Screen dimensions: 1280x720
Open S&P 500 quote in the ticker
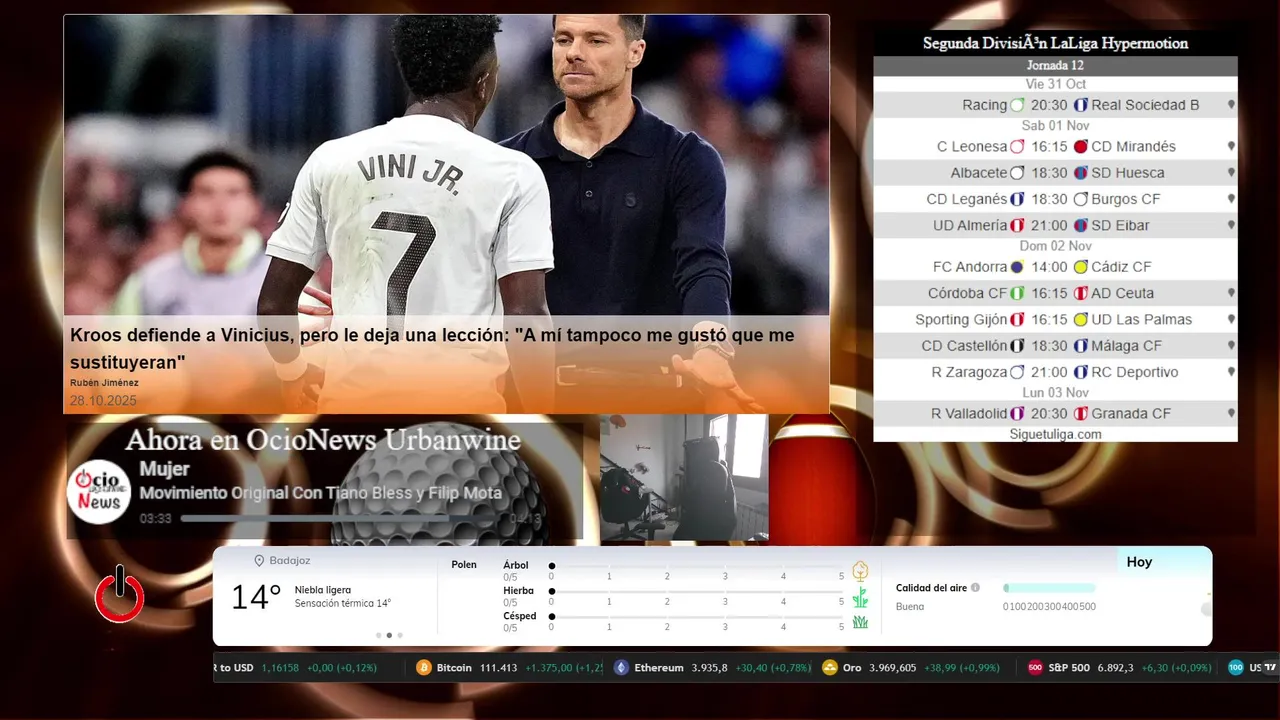1120,668
